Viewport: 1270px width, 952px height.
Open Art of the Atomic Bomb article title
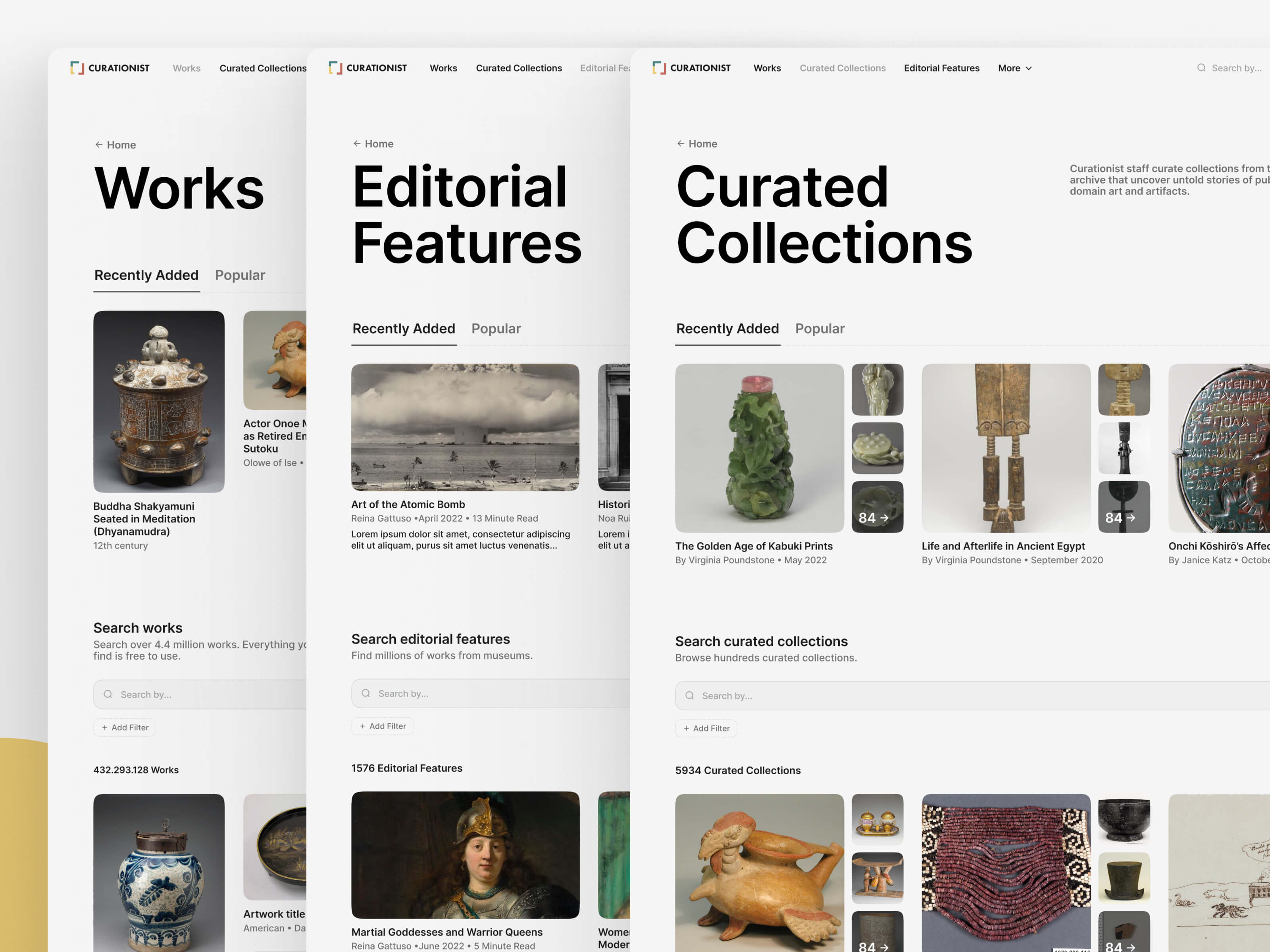point(408,505)
